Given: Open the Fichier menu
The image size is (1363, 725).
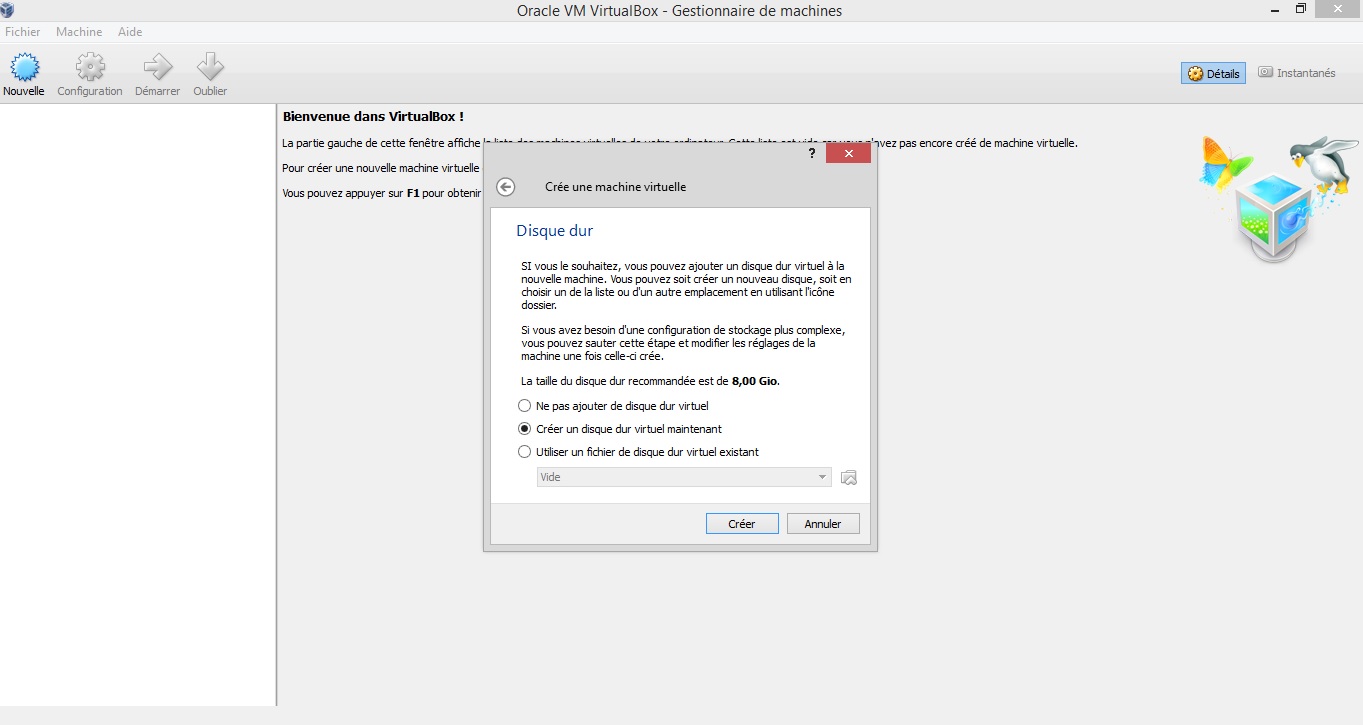Looking at the screenshot, I should tap(23, 32).
